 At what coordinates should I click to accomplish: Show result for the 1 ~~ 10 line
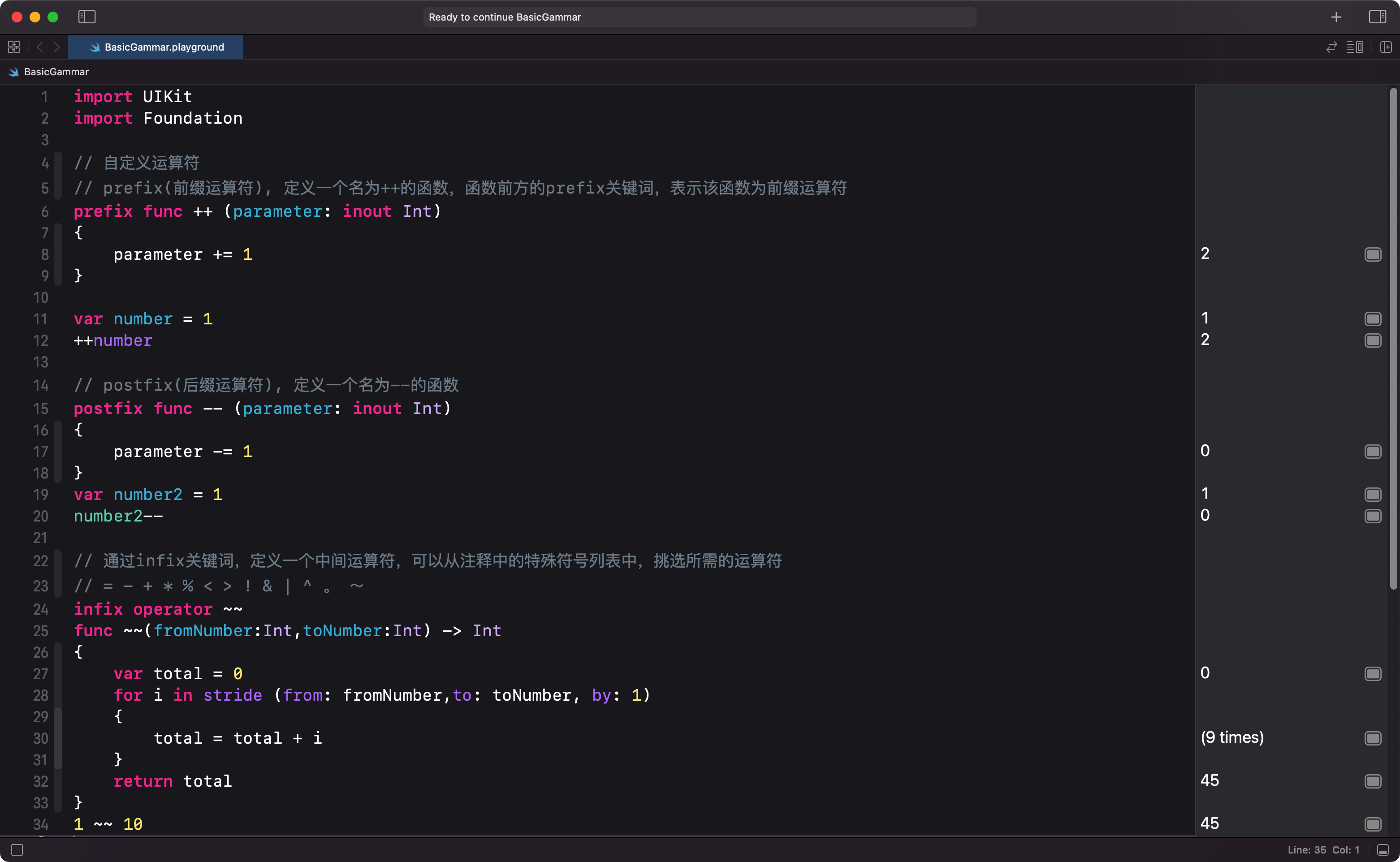1373,824
